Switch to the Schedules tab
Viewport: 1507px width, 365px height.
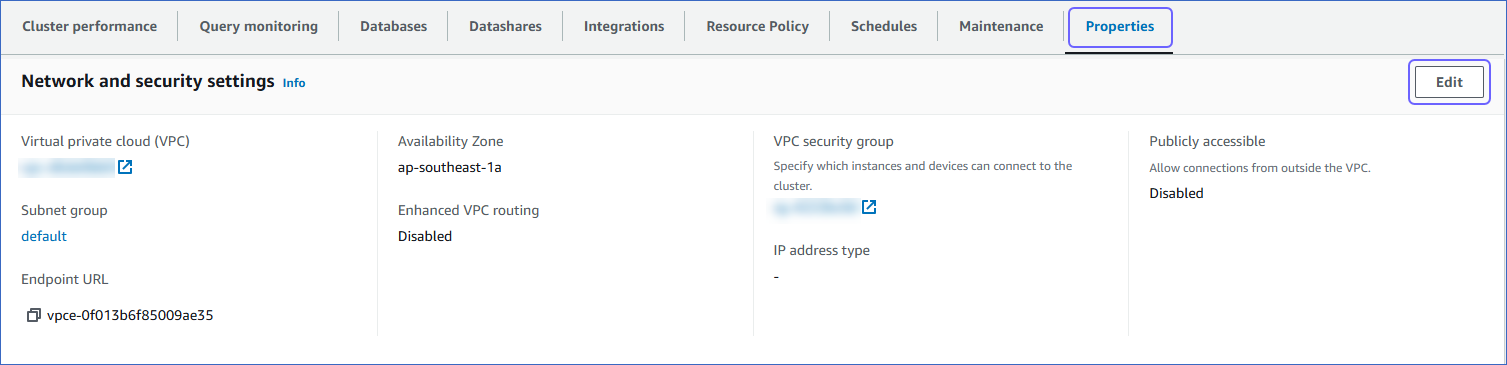pos(884,27)
